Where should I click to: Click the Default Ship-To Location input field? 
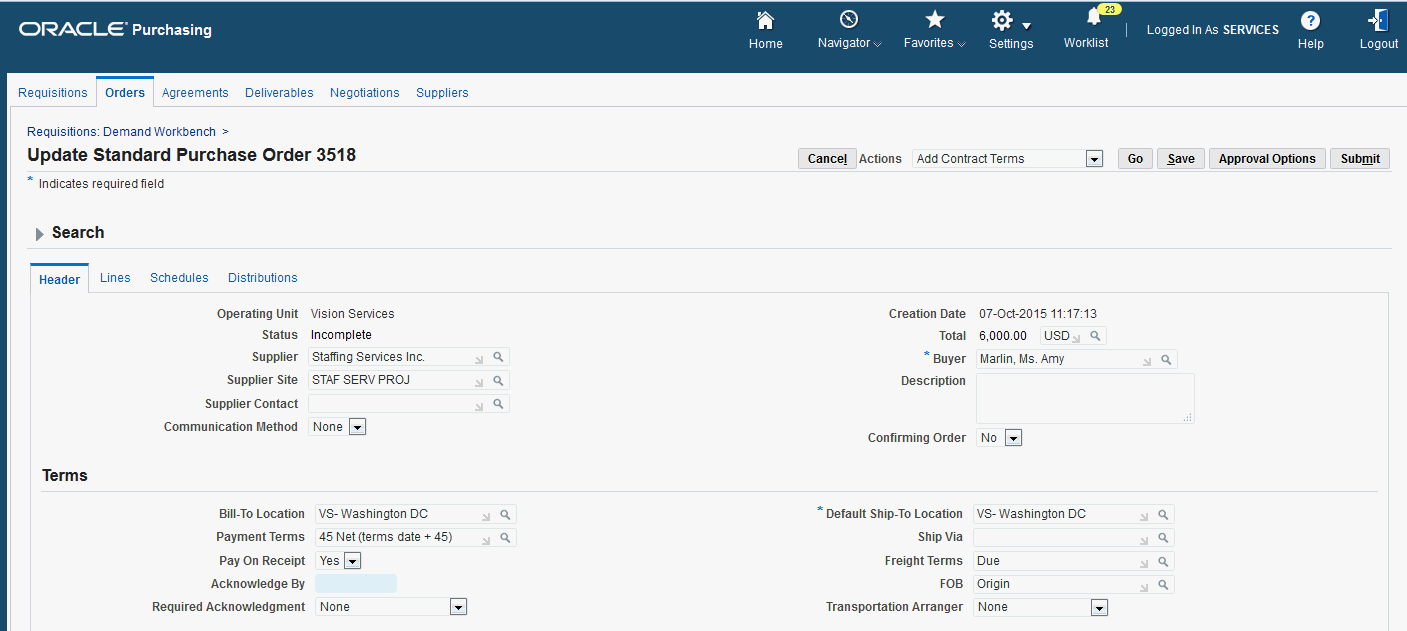click(1063, 514)
